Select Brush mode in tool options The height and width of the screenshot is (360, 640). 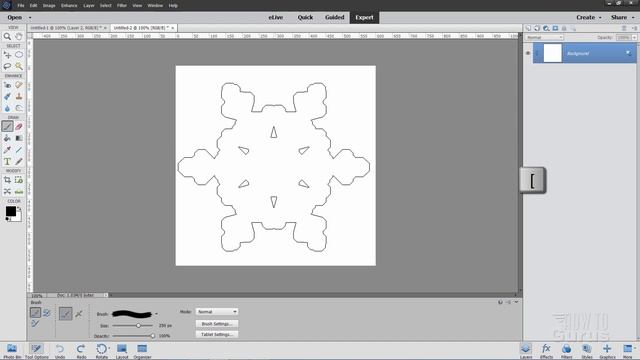click(36, 313)
